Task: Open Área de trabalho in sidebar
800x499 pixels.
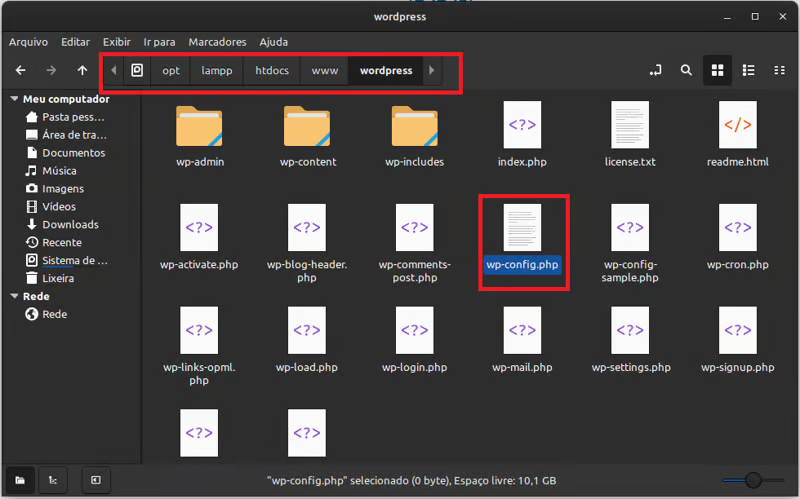Action: (x=66, y=135)
